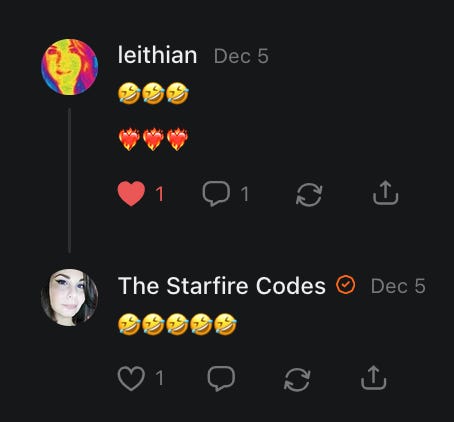Like The Starfire Codes' reply heart
The image size is (454, 422).
point(131,378)
